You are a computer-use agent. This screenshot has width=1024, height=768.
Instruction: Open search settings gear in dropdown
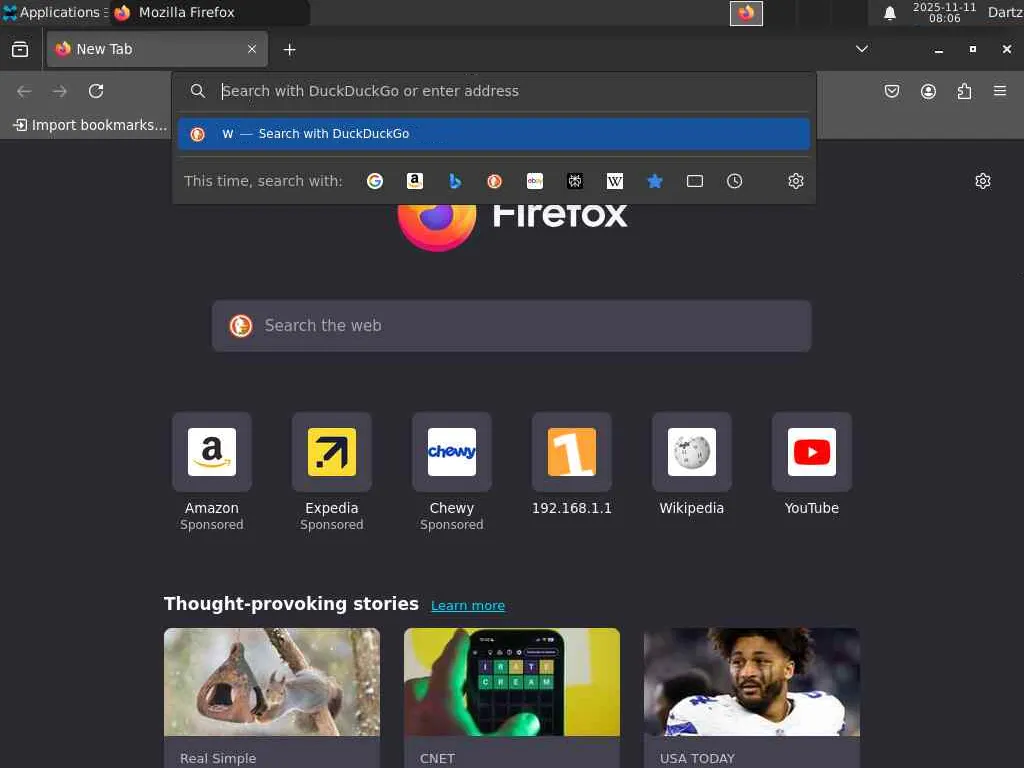795,181
